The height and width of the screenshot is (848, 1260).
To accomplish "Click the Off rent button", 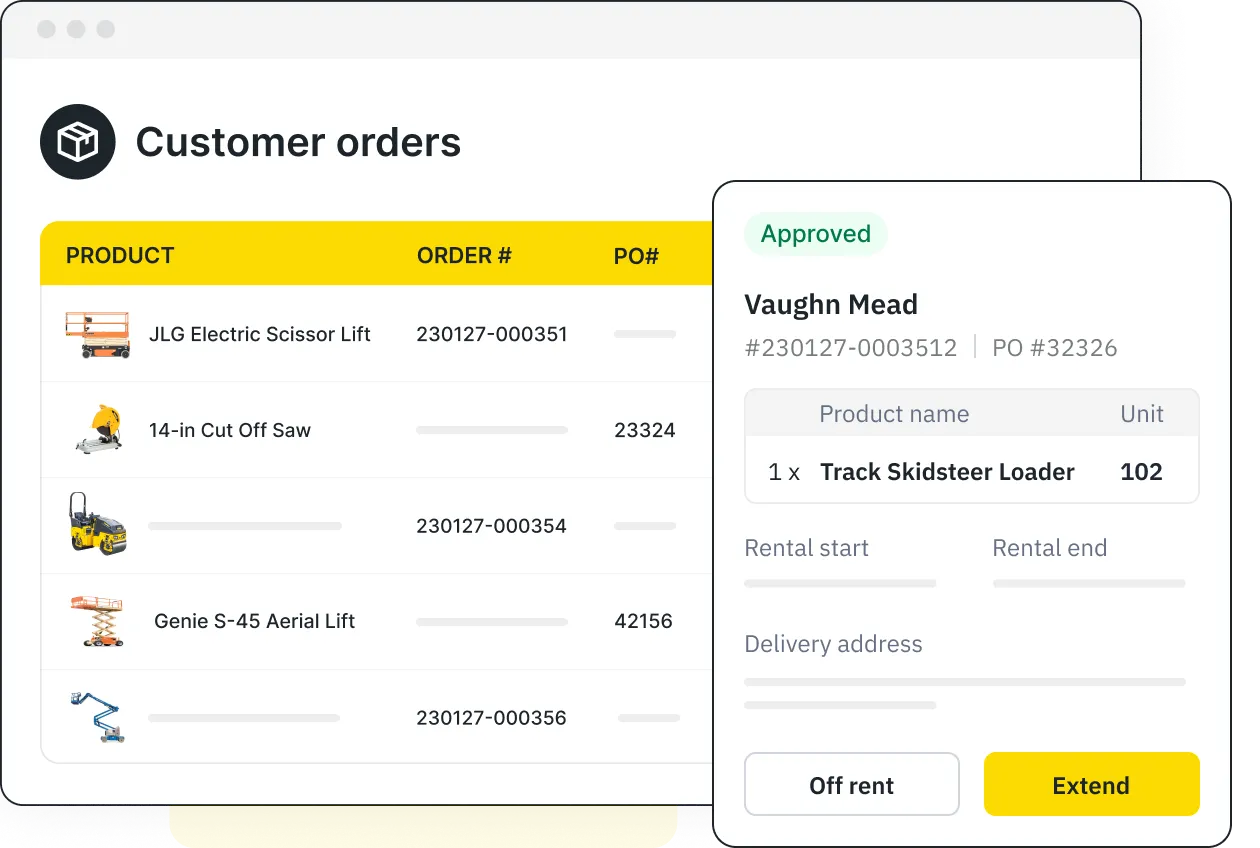I will [x=851, y=784].
